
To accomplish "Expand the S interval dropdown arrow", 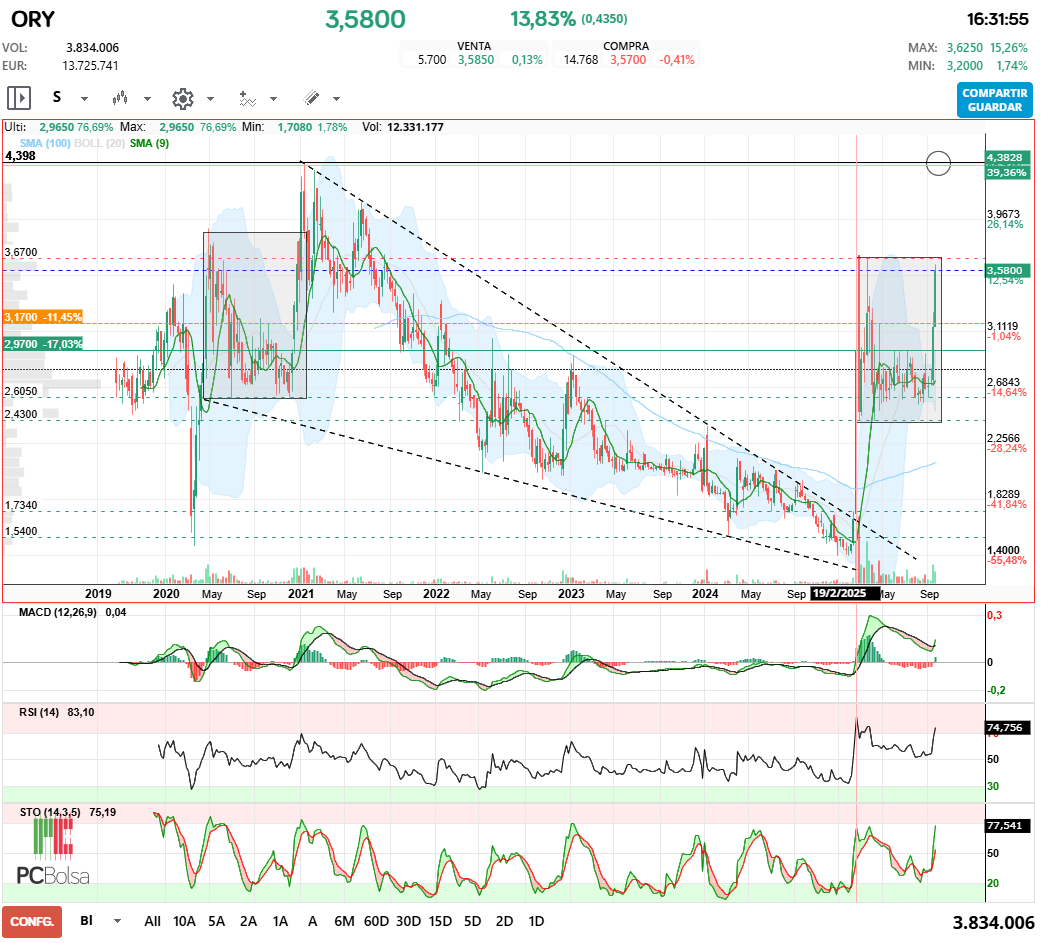I will 84,99.
